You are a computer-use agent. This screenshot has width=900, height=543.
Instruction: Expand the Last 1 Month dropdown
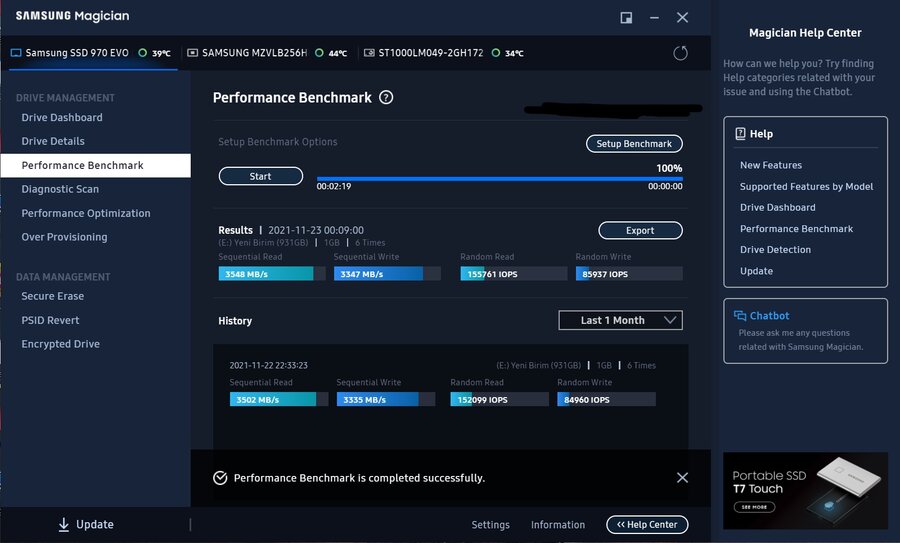point(620,320)
